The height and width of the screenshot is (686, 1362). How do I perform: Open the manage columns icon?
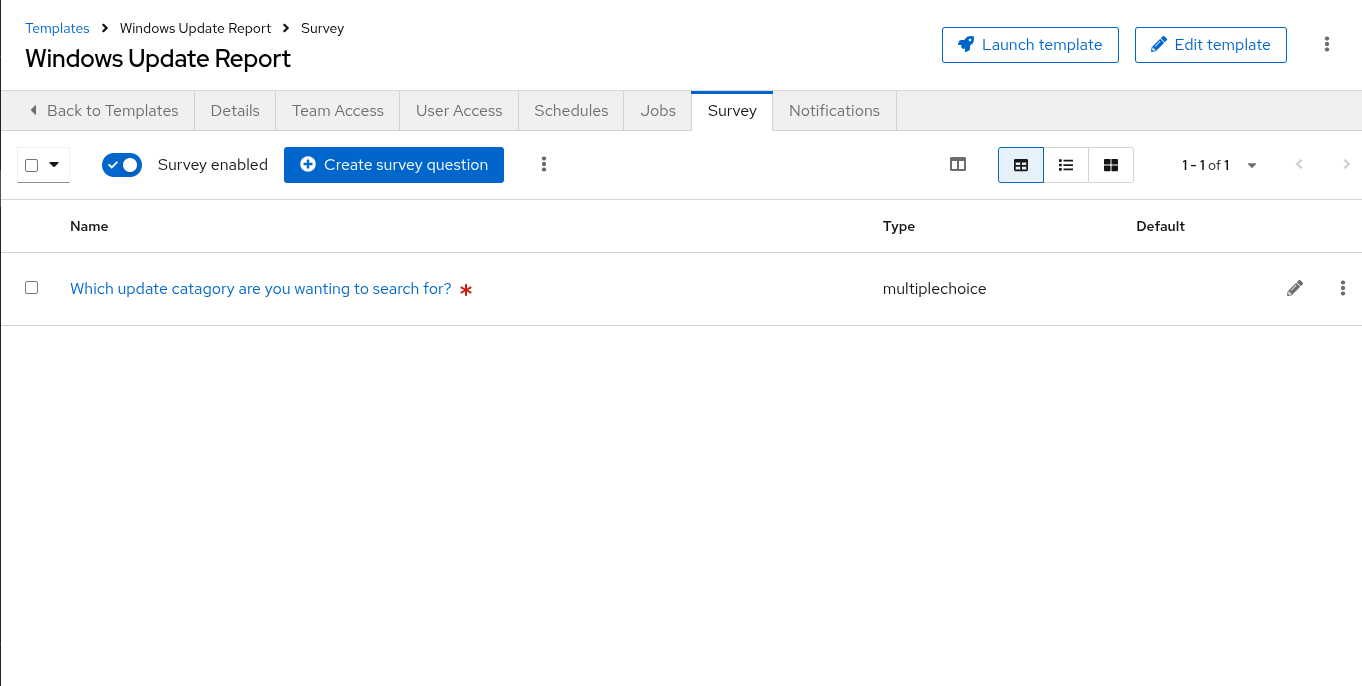coord(958,164)
